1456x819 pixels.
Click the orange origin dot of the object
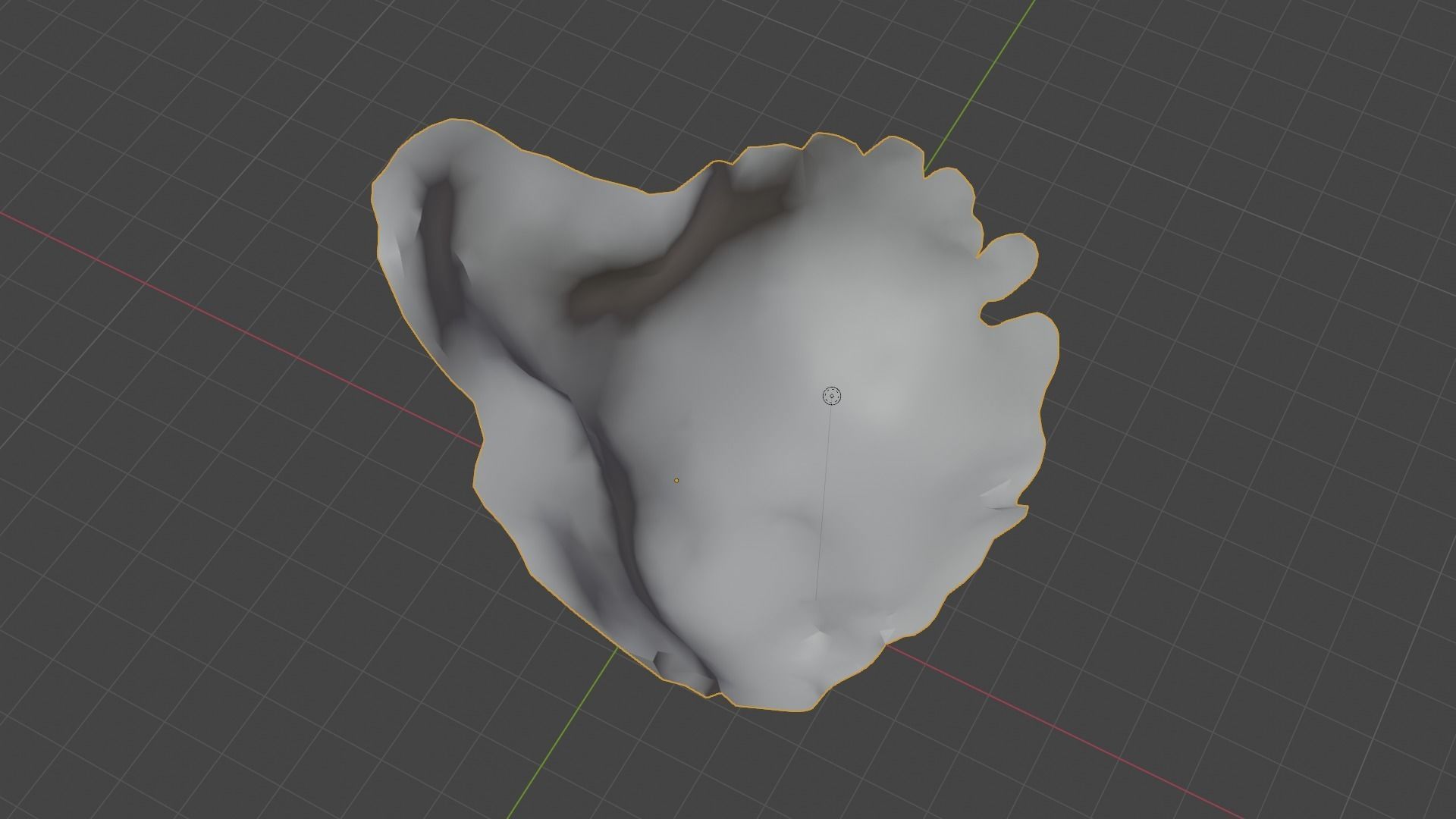pos(676,480)
